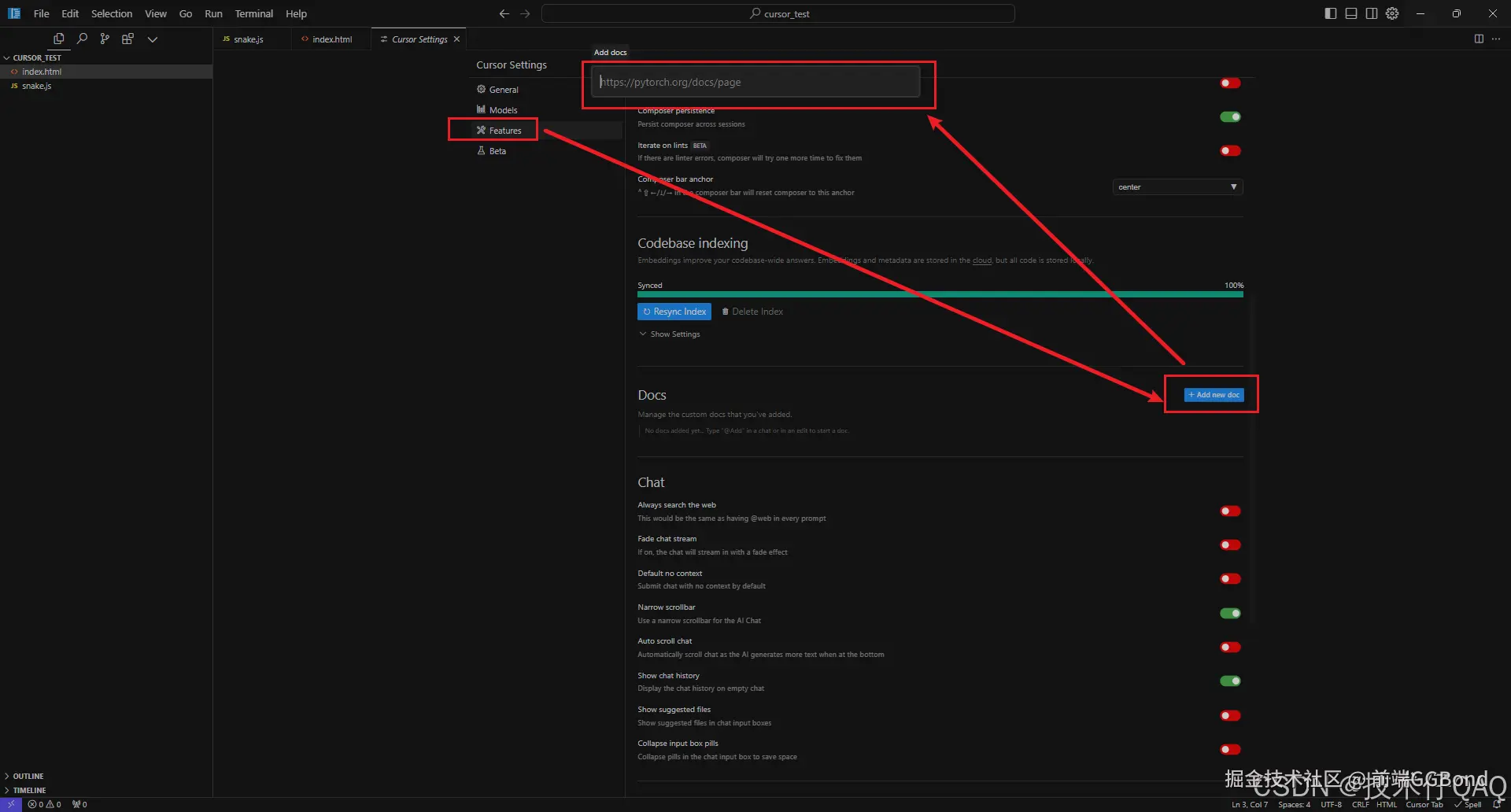
Task: Click the Add docs URL input
Action: coord(755,82)
